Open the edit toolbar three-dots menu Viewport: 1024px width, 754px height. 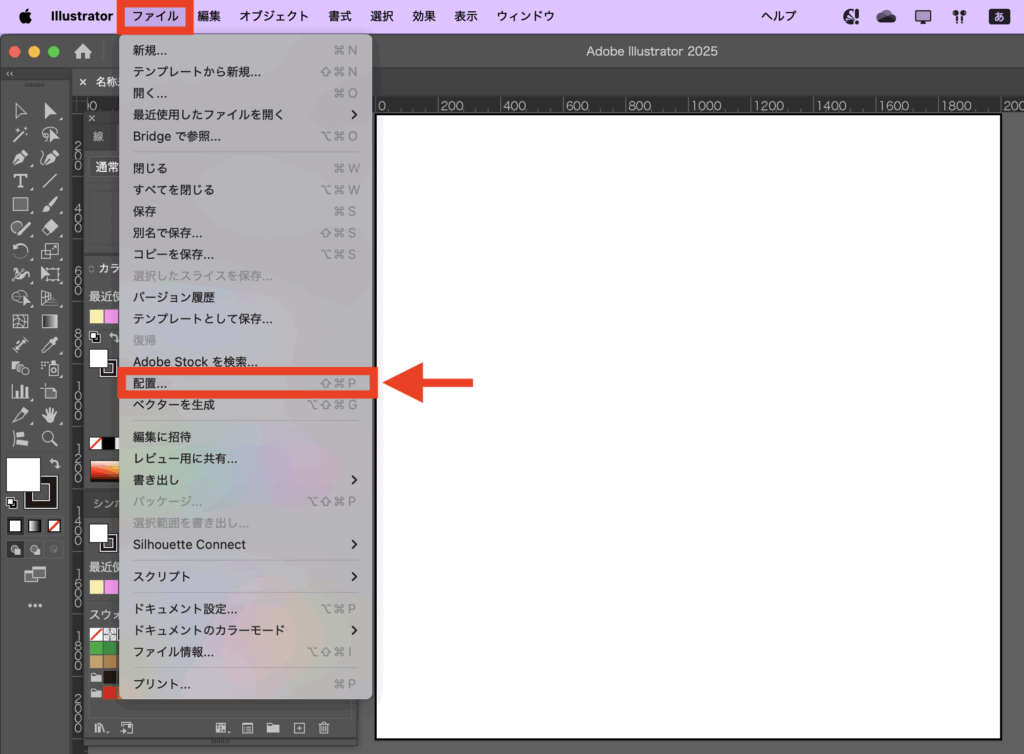pos(35,606)
